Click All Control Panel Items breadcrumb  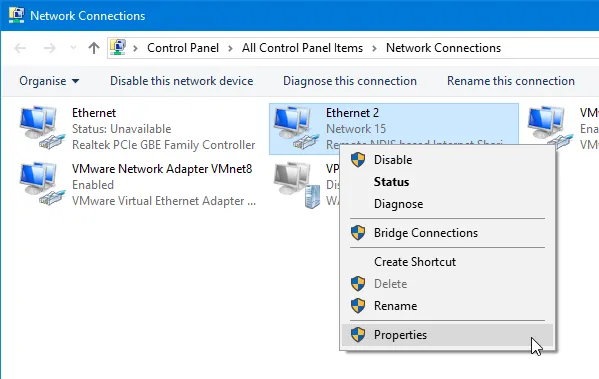(x=302, y=48)
